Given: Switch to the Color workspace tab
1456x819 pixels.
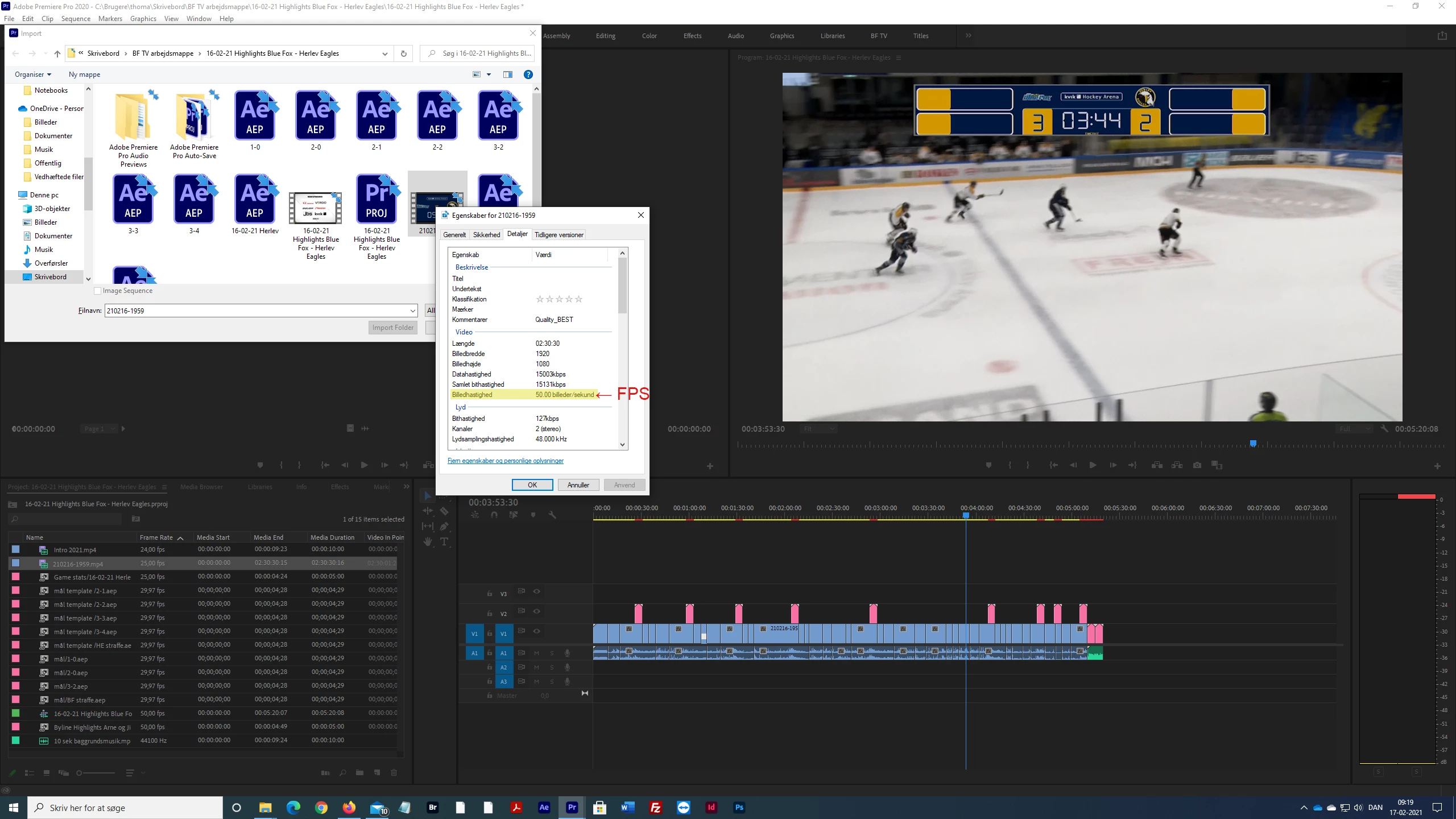Looking at the screenshot, I should point(649,36).
